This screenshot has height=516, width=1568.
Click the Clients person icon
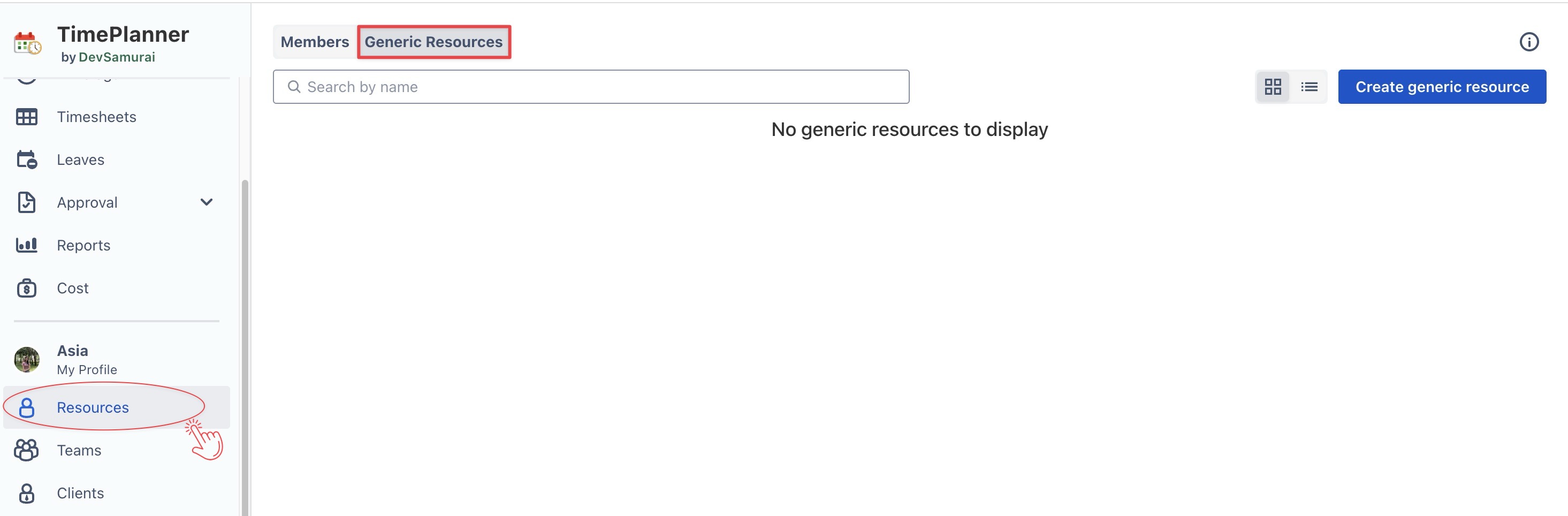pyautogui.click(x=26, y=493)
